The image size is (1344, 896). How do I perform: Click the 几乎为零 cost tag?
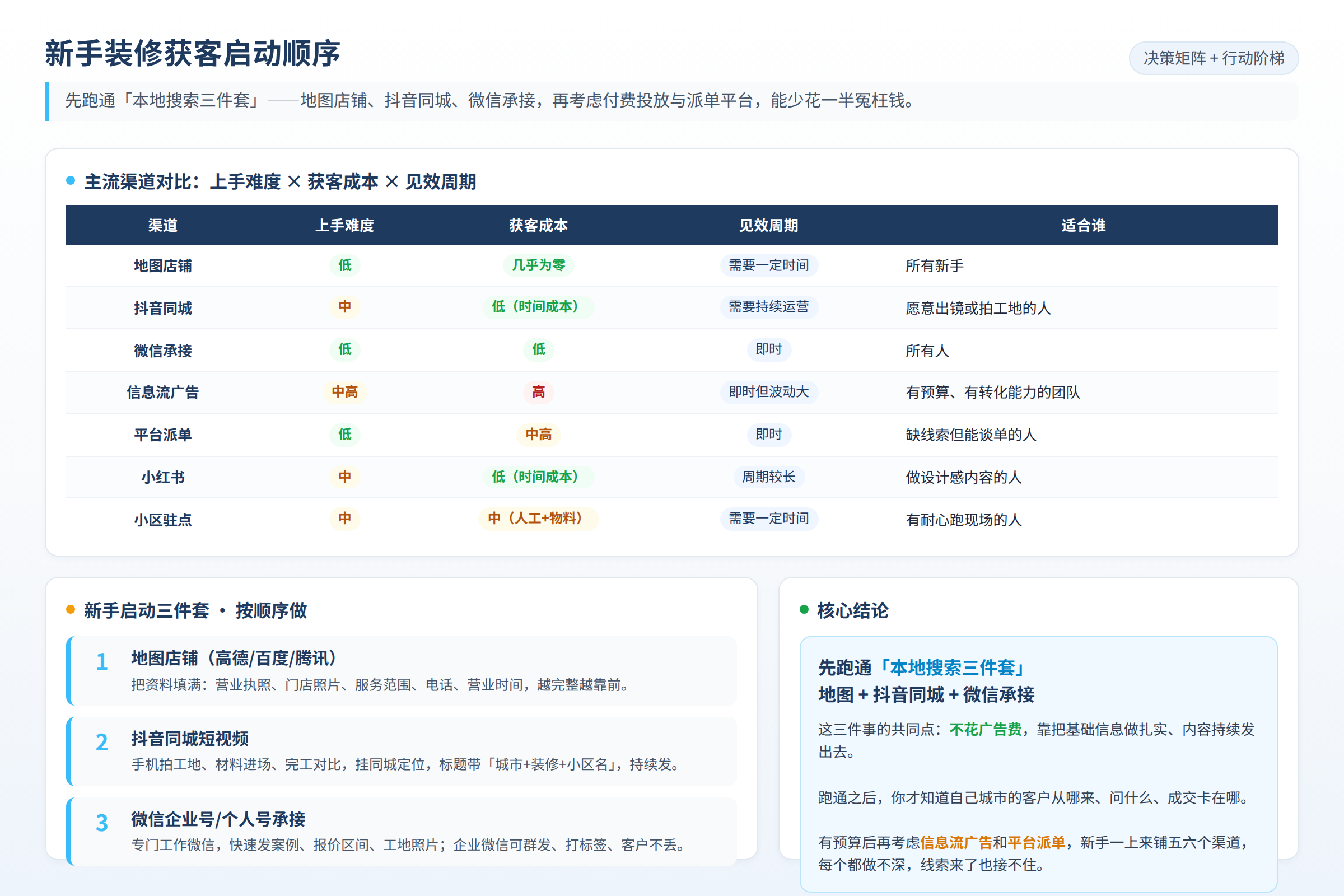click(x=538, y=265)
